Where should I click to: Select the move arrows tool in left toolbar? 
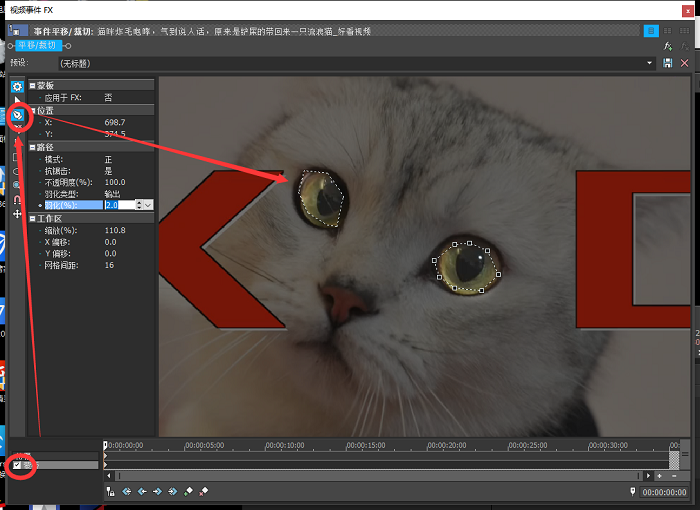17,214
